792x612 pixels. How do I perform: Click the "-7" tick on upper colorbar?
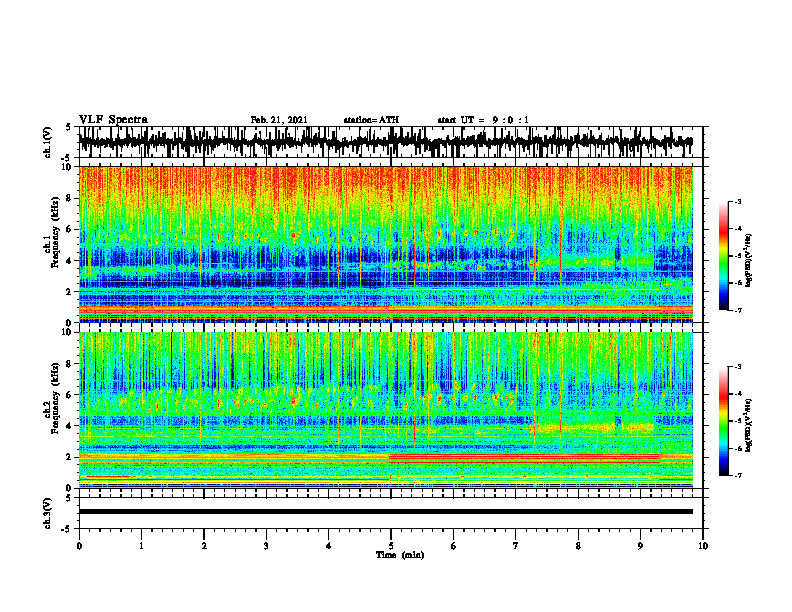pos(737,310)
